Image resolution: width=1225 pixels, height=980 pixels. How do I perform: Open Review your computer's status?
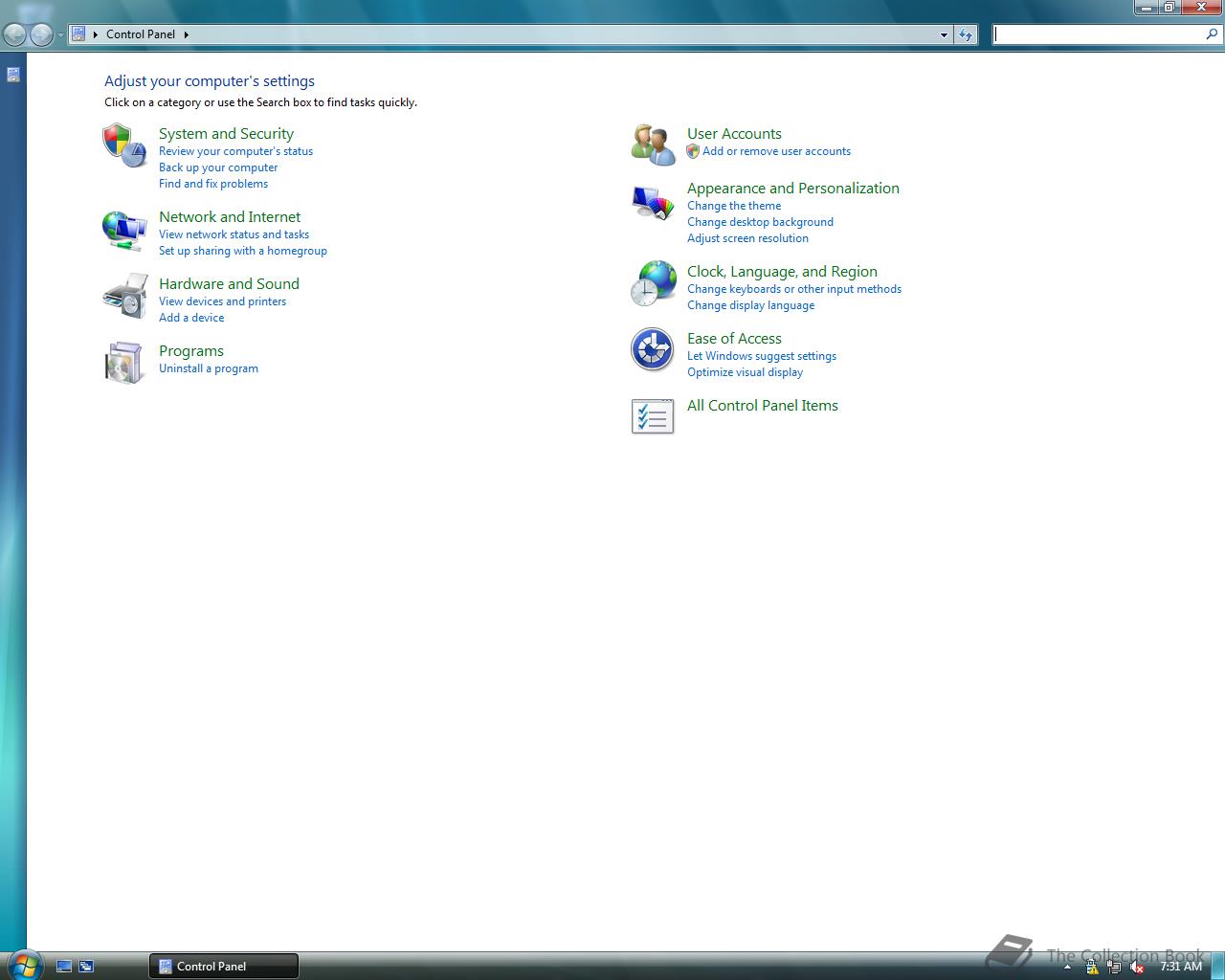235,151
